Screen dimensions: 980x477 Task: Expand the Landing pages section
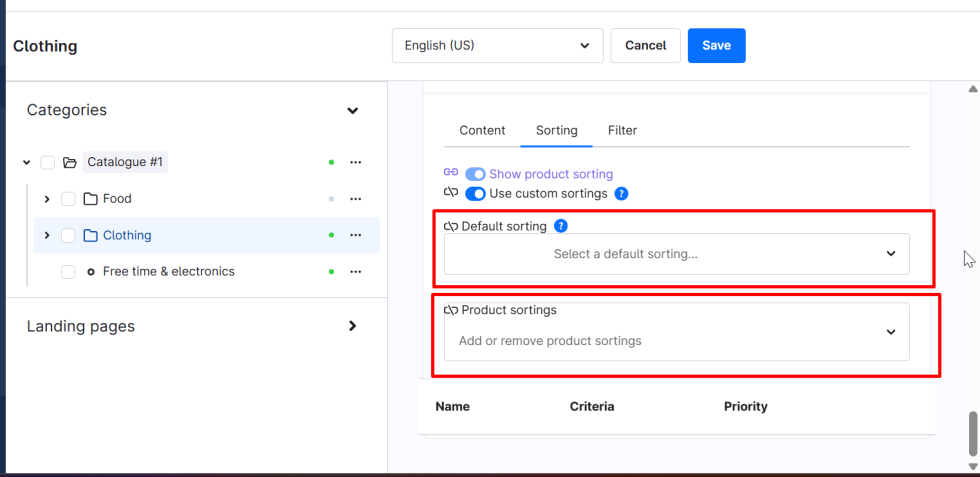click(352, 326)
